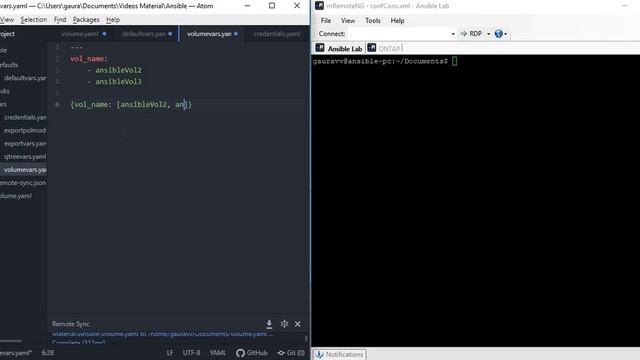Image resolution: width=640 pixels, height=360 pixels.
Task: Open Find menu in Atom
Action: tap(60, 20)
